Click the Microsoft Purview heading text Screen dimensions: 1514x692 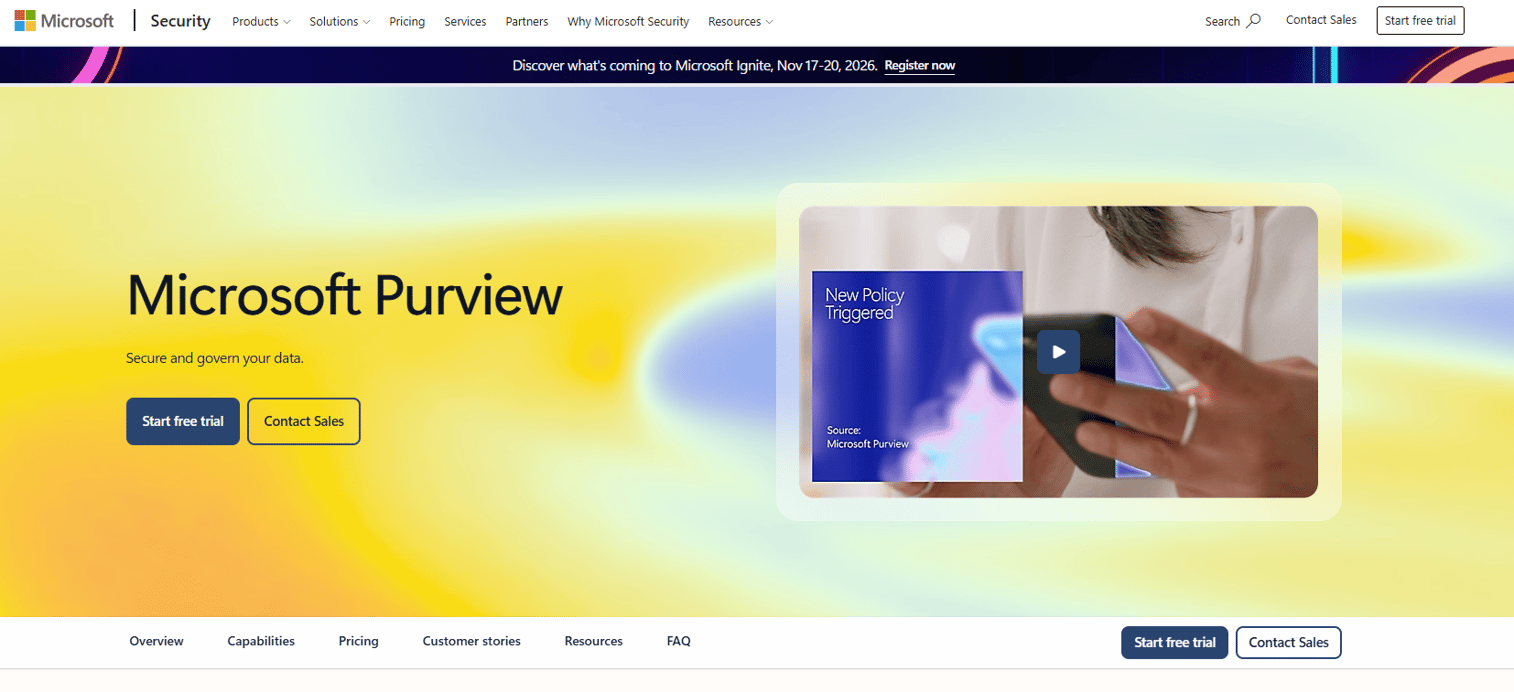coord(345,295)
